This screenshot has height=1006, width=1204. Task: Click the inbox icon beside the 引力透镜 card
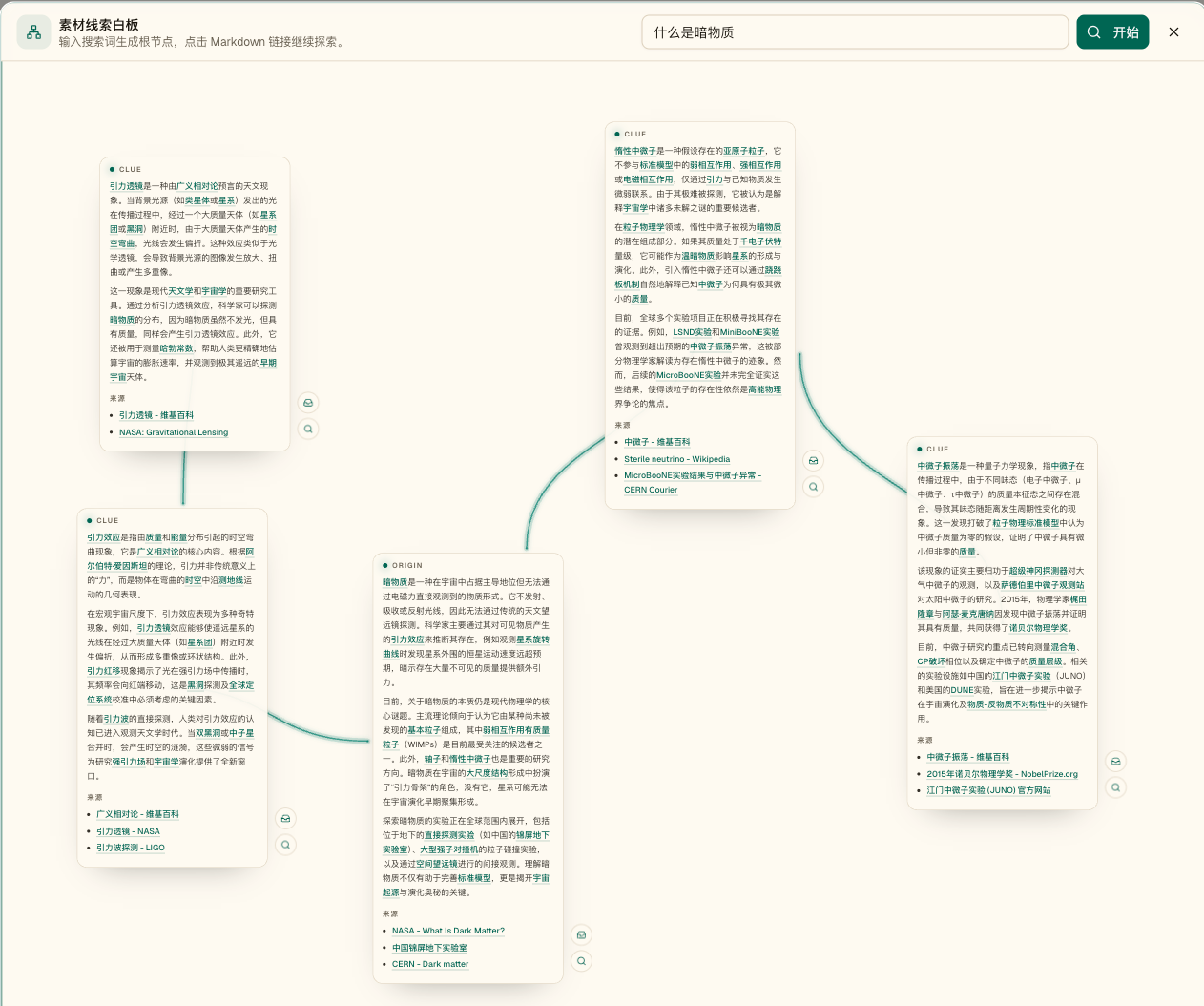(x=308, y=403)
